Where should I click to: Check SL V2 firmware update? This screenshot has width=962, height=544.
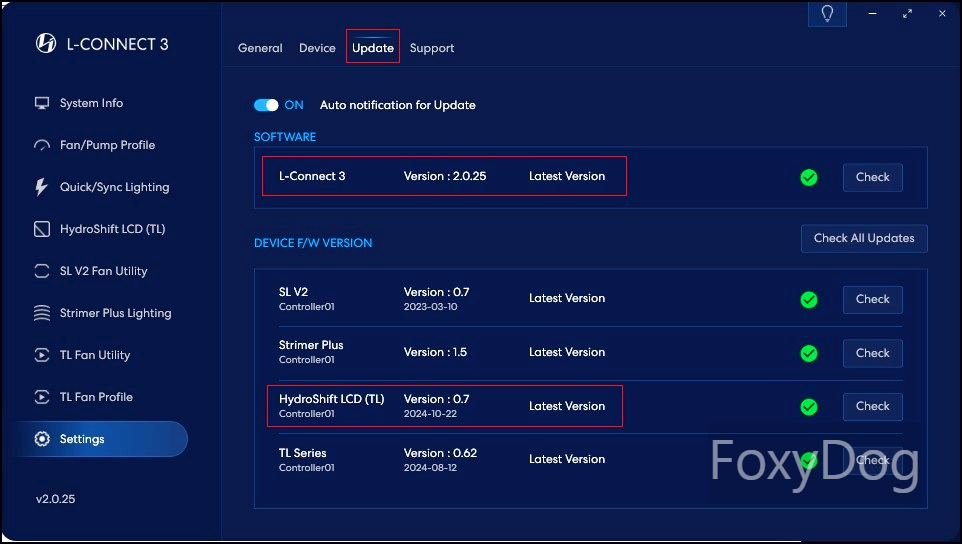coord(872,299)
